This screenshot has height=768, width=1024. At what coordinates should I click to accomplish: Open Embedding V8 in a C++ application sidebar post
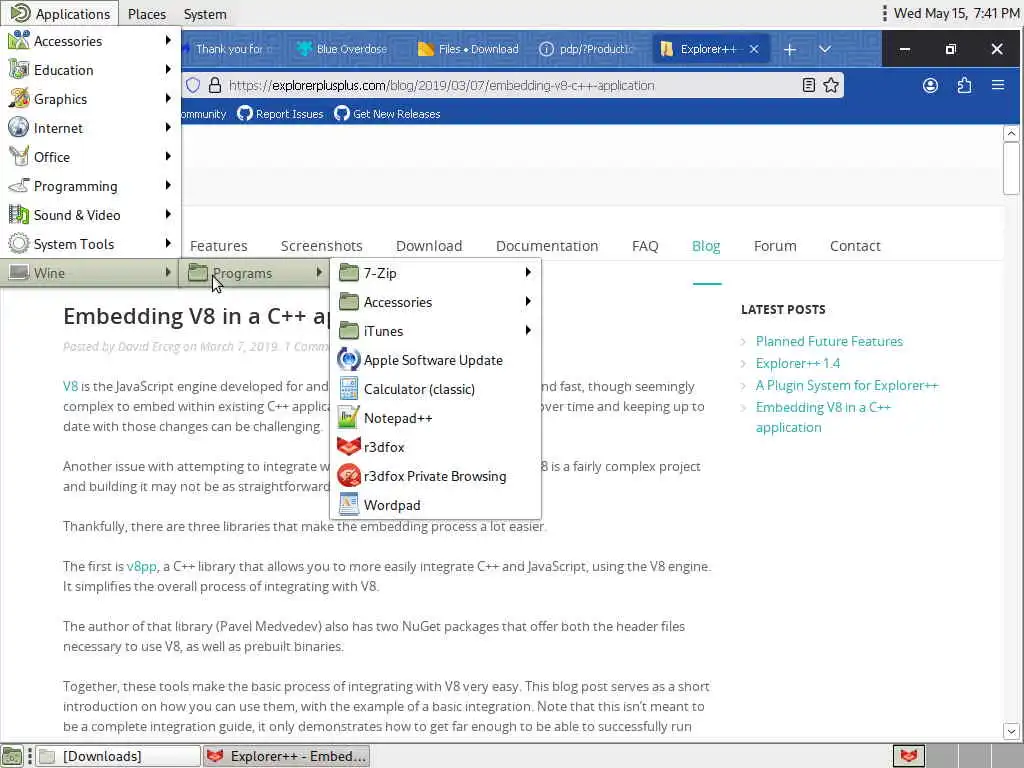[x=823, y=417]
